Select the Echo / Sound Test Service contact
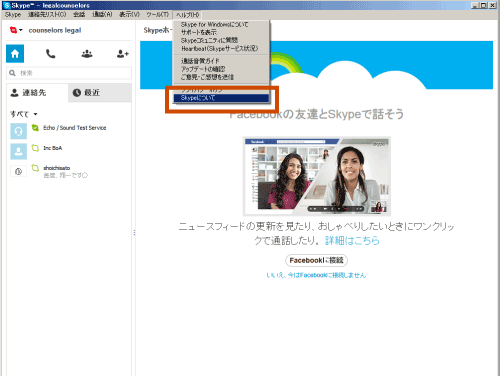The image size is (500, 377). (75, 128)
